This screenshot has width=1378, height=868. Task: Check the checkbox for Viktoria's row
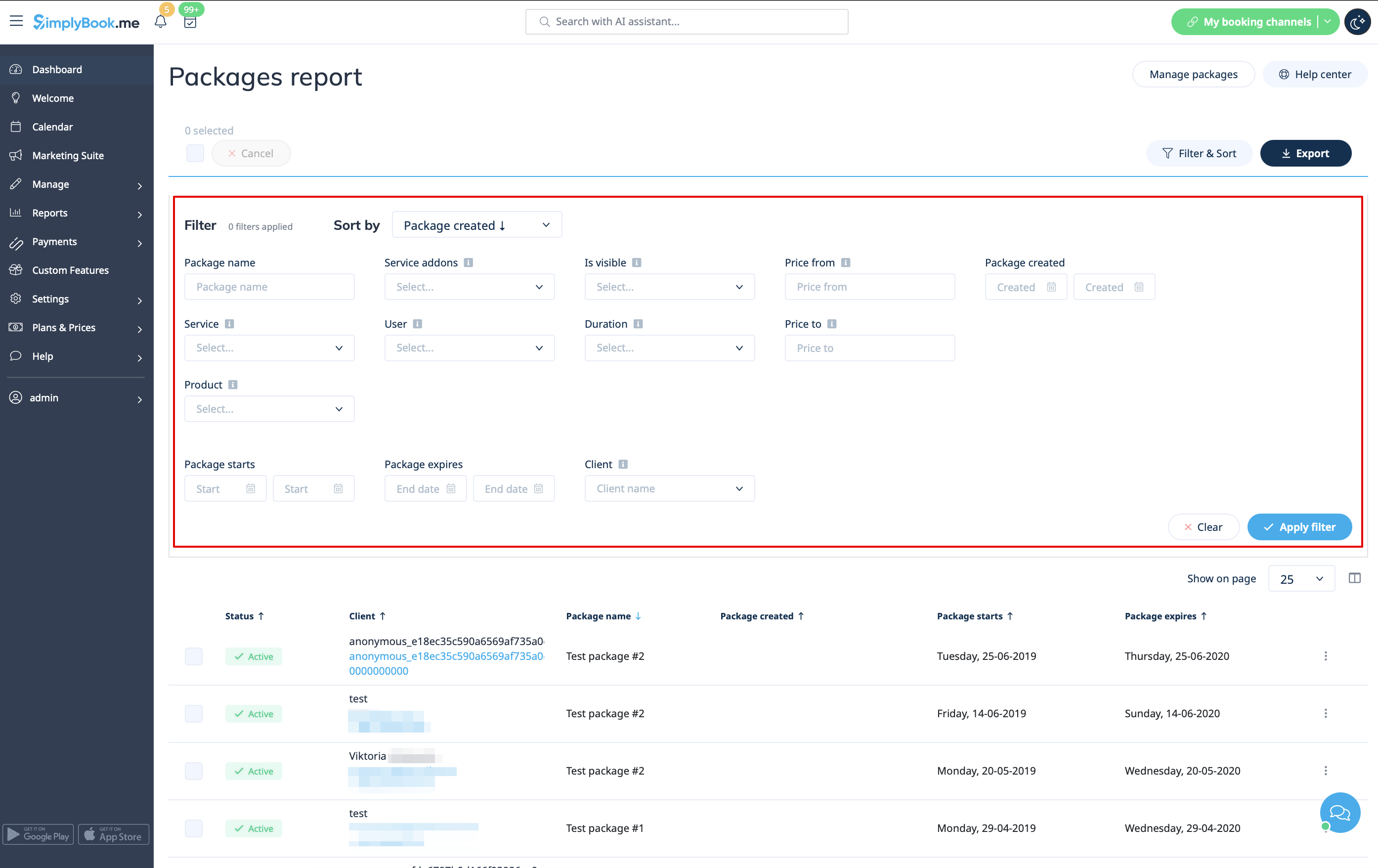[x=193, y=771]
